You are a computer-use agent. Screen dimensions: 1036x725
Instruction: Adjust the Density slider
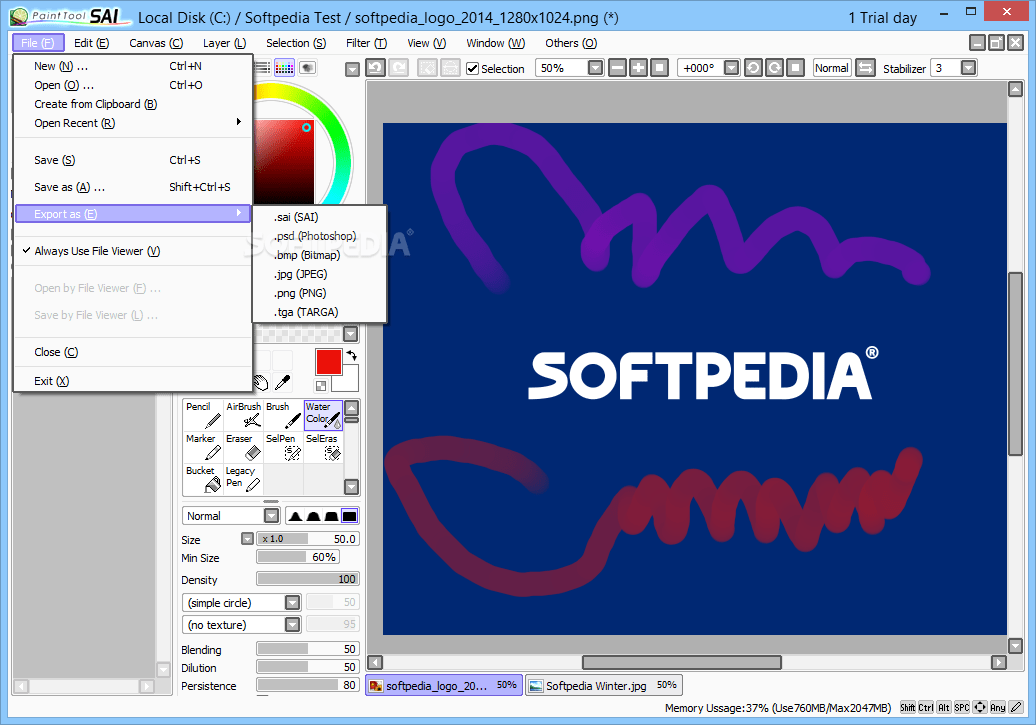coord(307,579)
